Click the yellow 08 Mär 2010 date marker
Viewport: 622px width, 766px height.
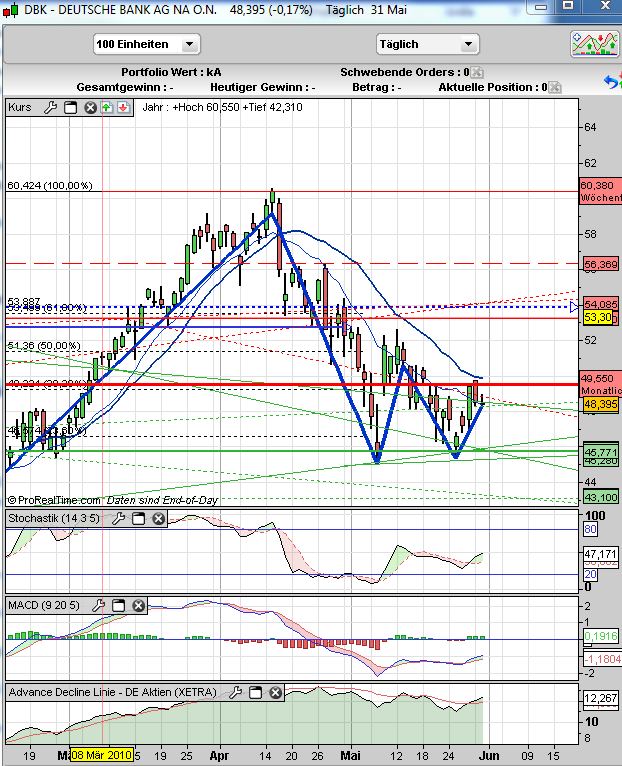pyautogui.click(x=102, y=755)
